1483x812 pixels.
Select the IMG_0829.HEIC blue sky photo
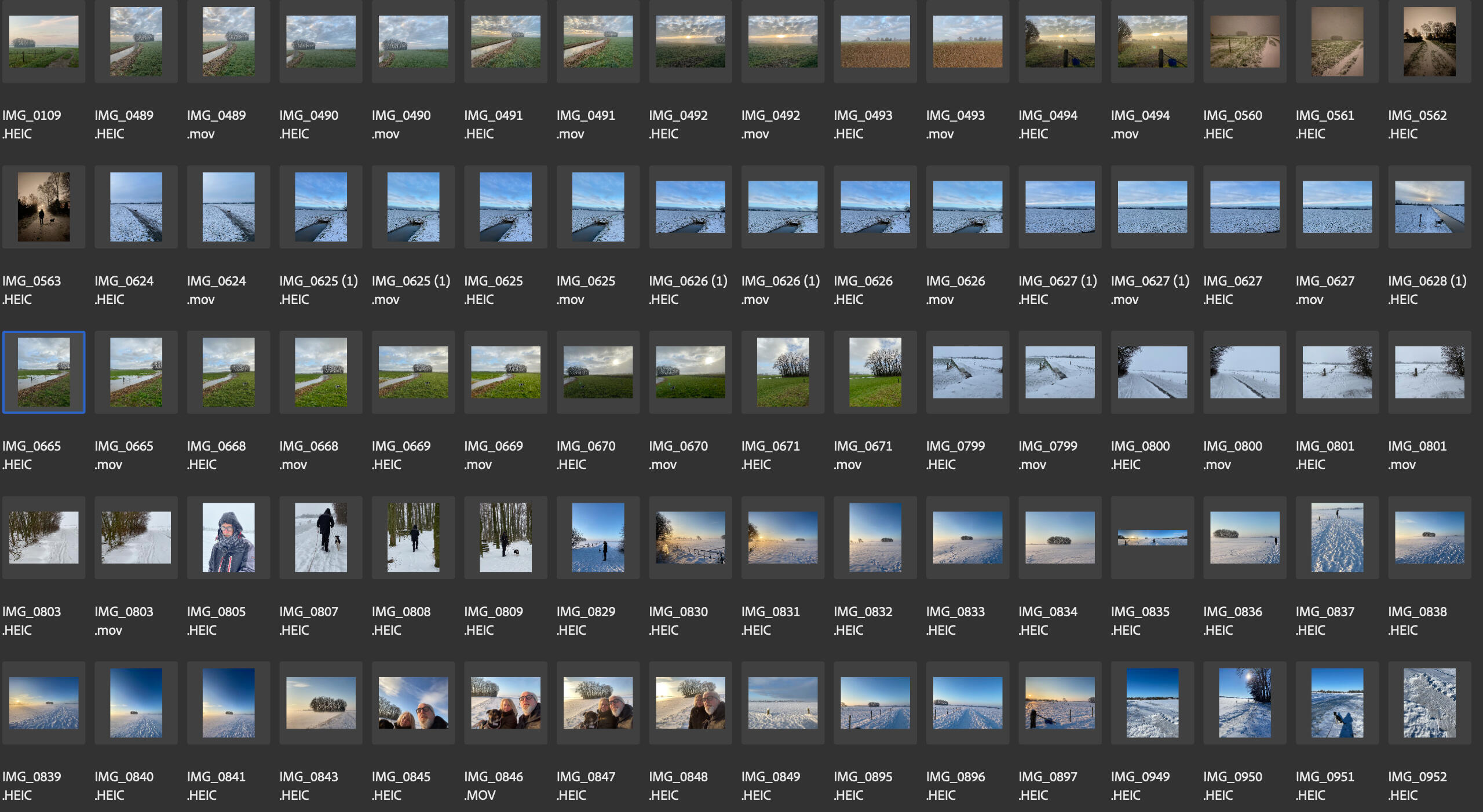pyautogui.click(x=598, y=537)
